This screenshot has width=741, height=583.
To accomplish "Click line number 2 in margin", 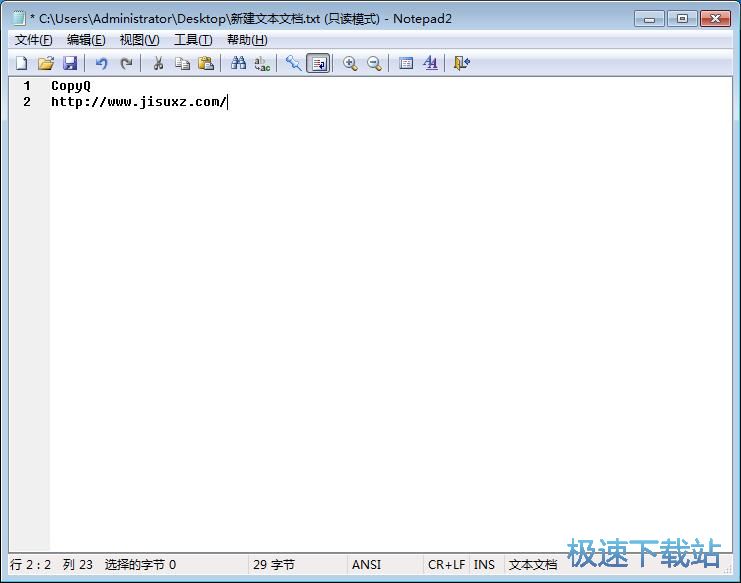I will tap(27, 102).
